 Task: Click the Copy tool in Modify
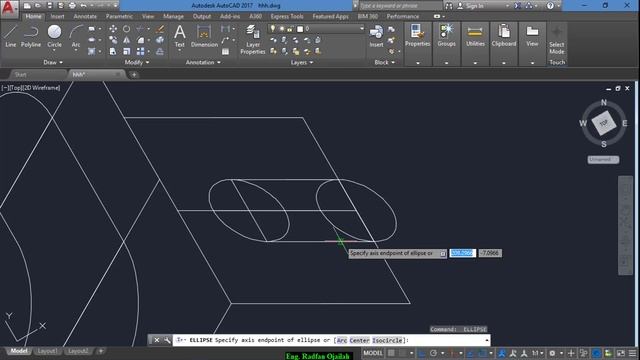pos(113,40)
